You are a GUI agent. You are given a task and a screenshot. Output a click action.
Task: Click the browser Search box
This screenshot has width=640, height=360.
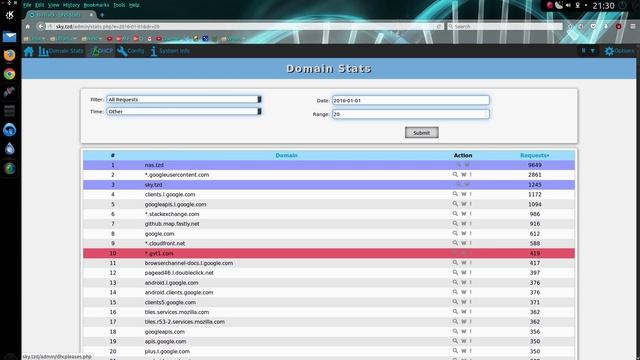[x=504, y=26]
